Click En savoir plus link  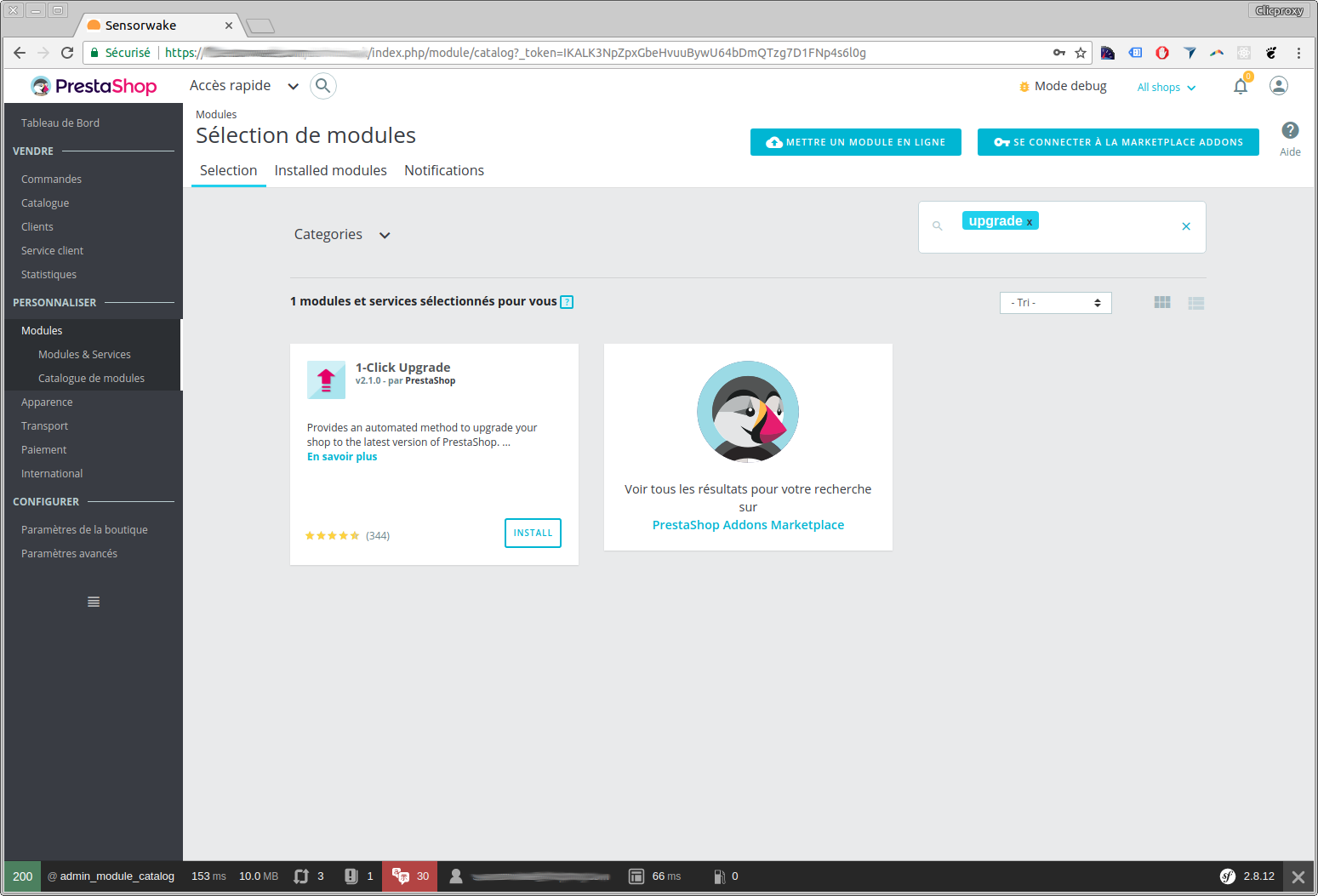tap(342, 457)
